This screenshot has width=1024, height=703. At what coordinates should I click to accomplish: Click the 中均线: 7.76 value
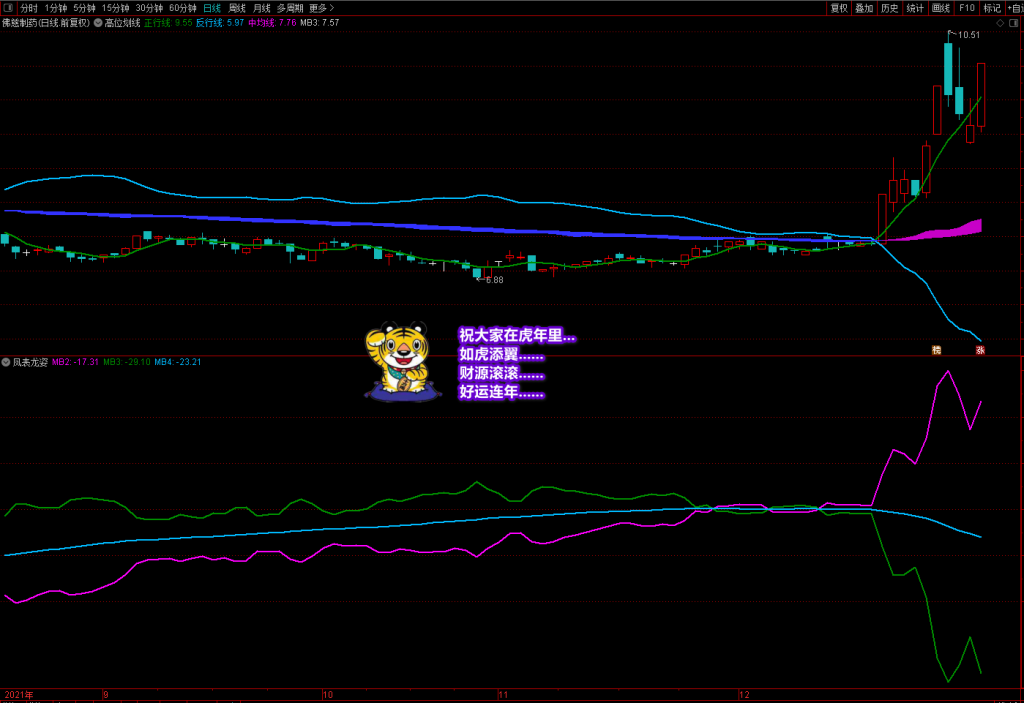272,23
